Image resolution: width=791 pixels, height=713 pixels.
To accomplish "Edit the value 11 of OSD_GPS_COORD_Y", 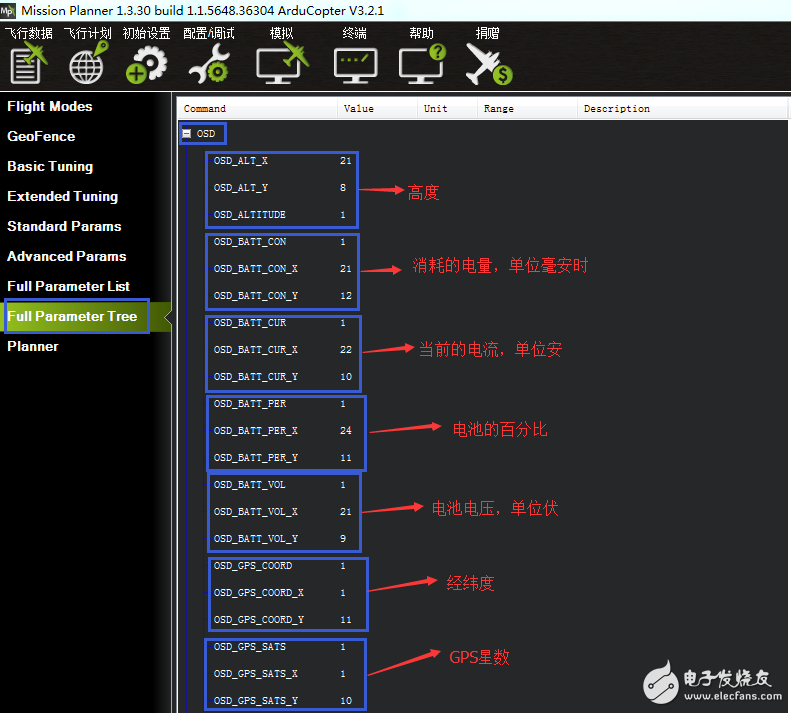I will coord(346,620).
